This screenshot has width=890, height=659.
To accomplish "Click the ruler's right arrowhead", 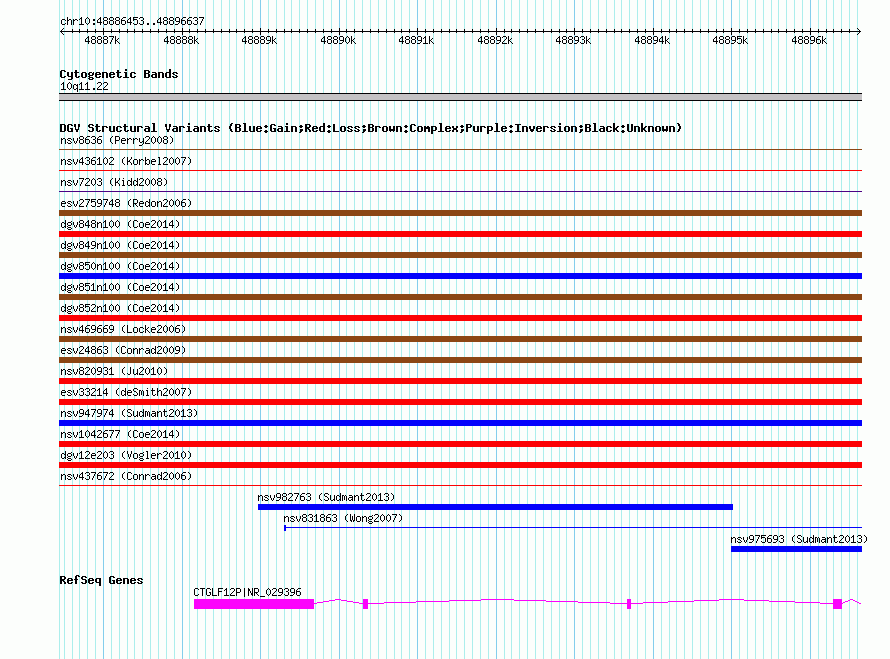I will click(x=859, y=31).
